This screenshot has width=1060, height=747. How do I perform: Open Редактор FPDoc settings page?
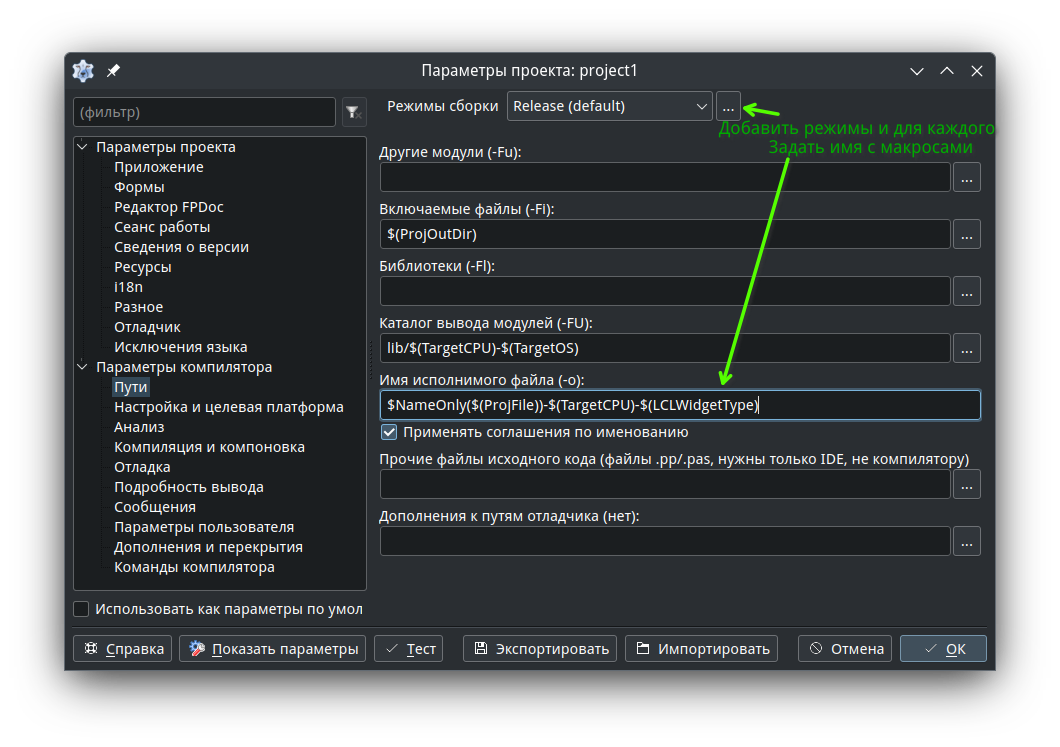[x=169, y=207]
